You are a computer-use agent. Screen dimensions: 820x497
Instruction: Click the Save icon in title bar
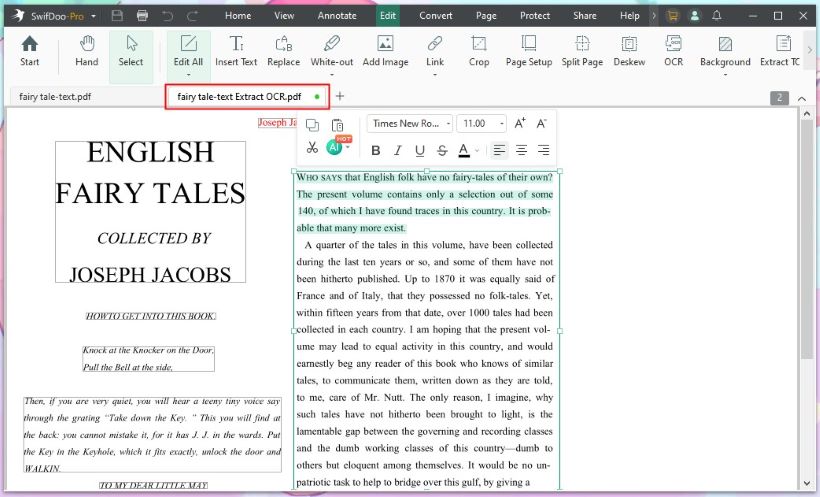point(117,16)
